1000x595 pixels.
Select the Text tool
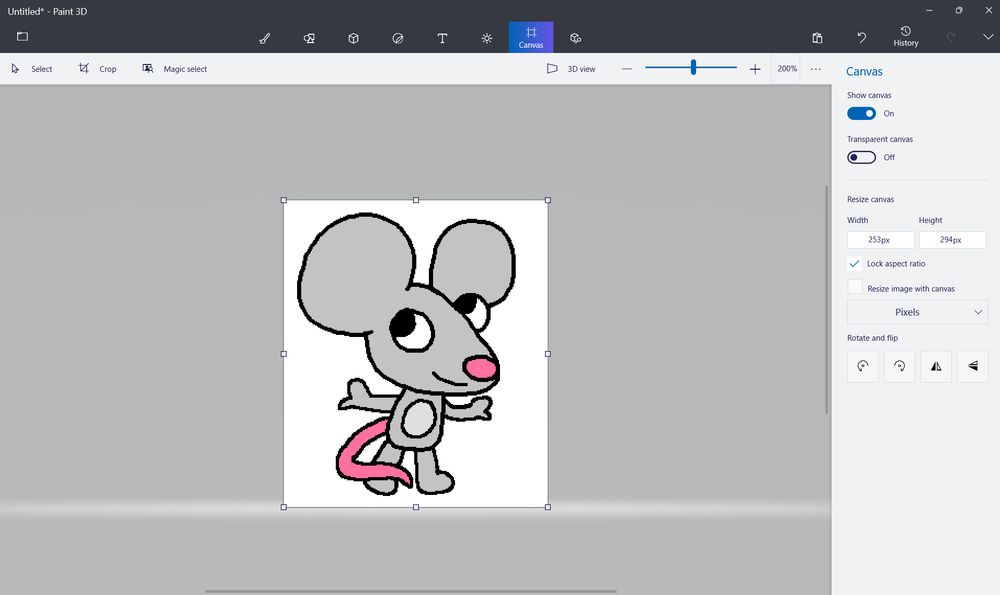pyautogui.click(x=442, y=38)
